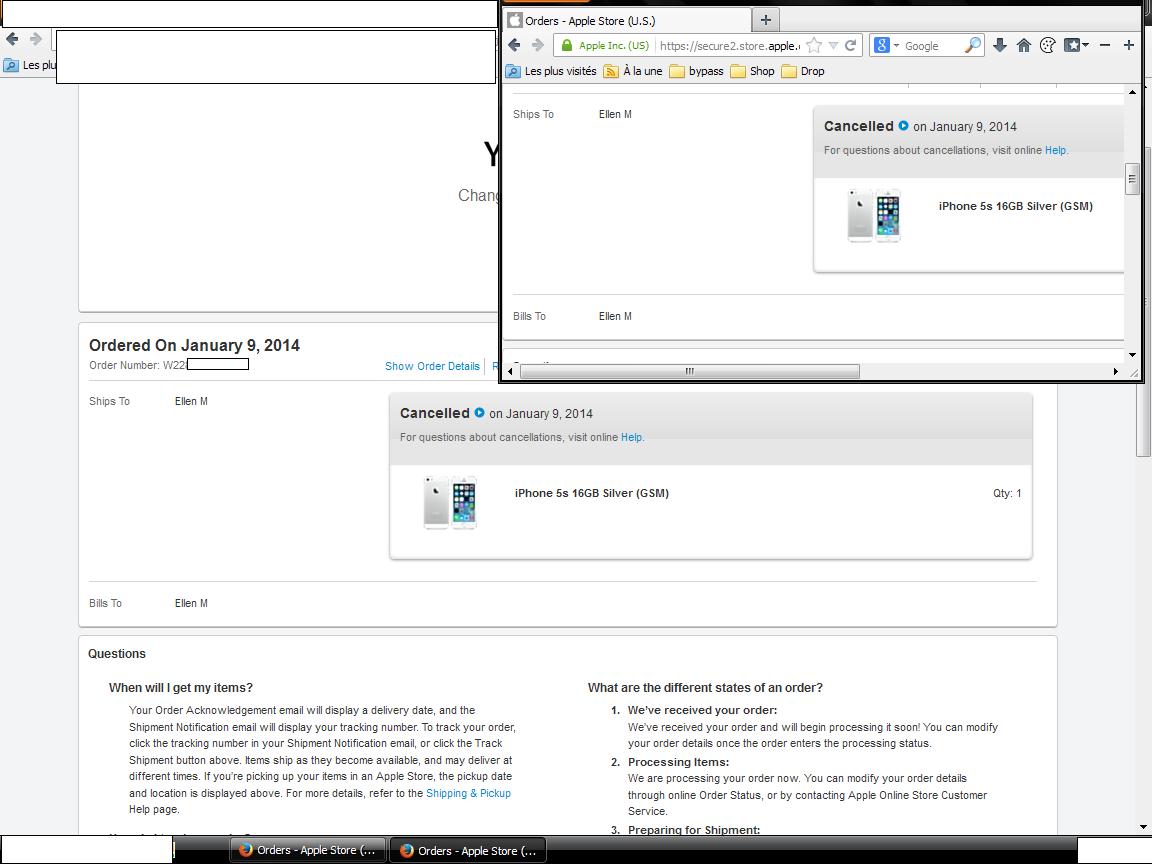Click Bills To label in front window
This screenshot has height=864, width=1152.
click(529, 316)
